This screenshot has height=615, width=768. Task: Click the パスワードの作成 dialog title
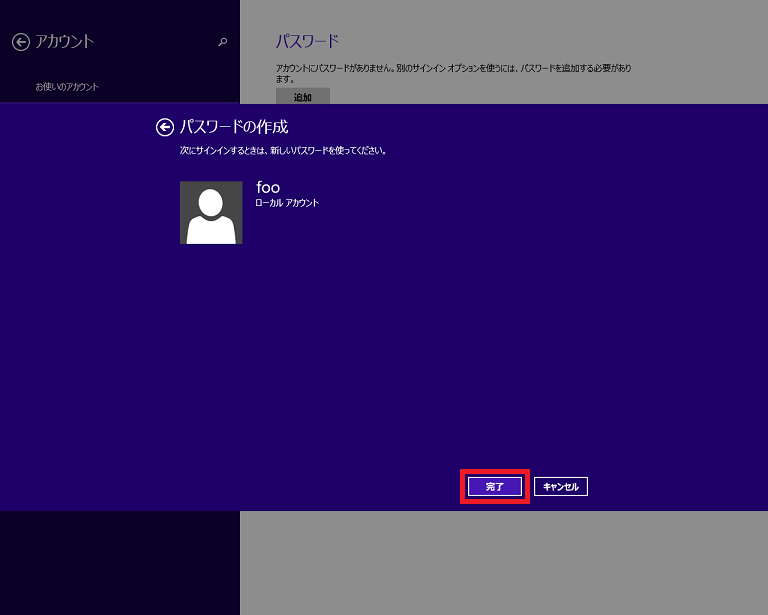pos(240,127)
